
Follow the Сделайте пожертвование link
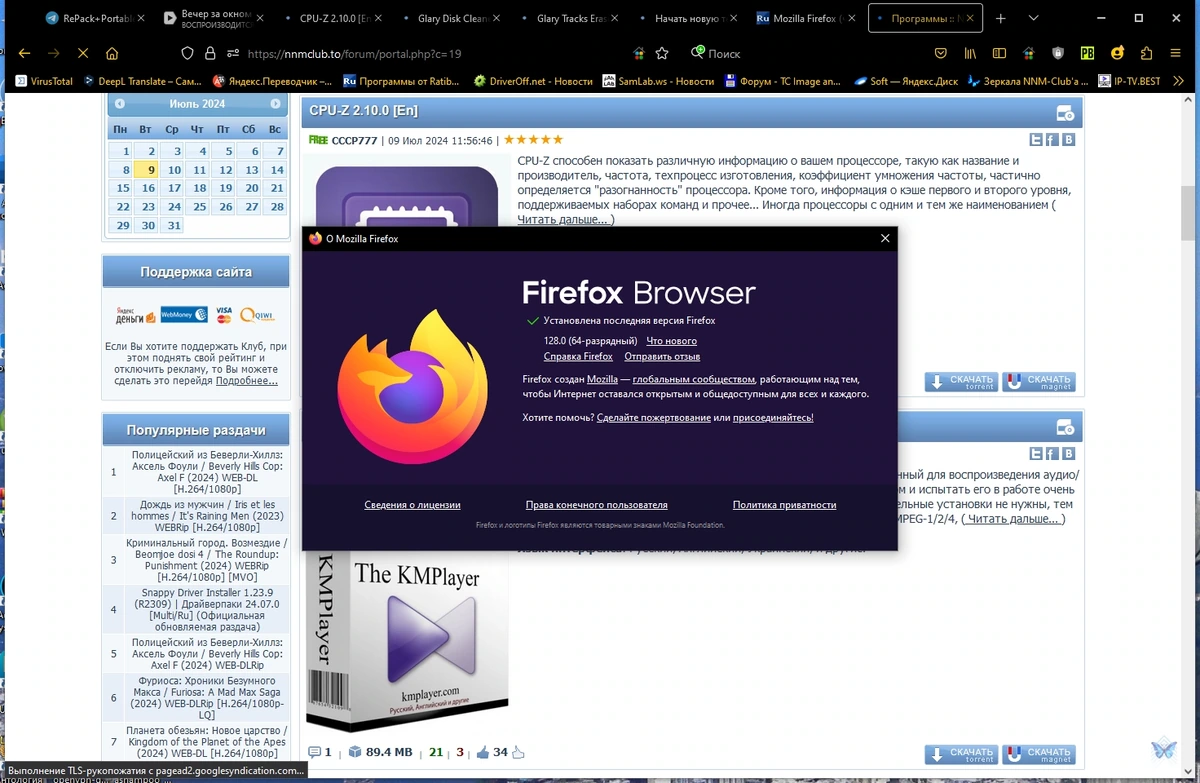pos(654,417)
